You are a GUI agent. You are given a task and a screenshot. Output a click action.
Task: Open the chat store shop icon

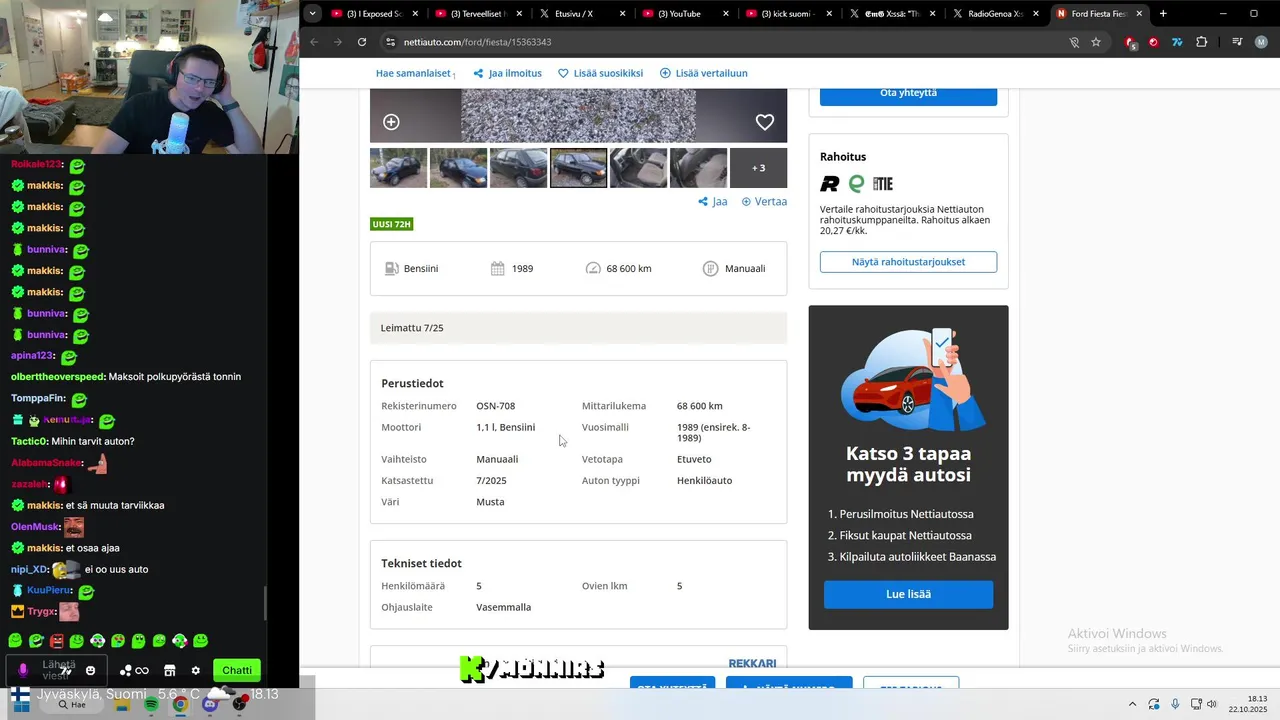(170, 670)
